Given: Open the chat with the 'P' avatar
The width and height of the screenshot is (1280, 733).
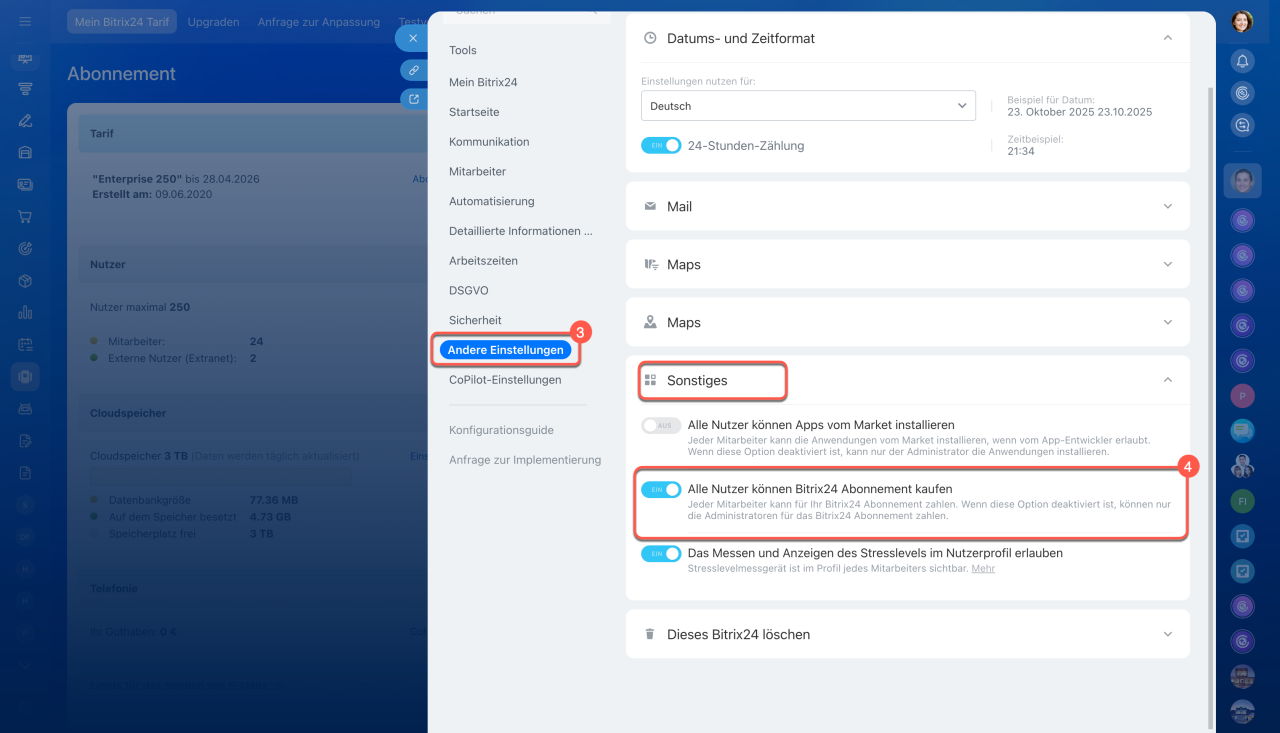Looking at the screenshot, I should click(x=1242, y=395).
